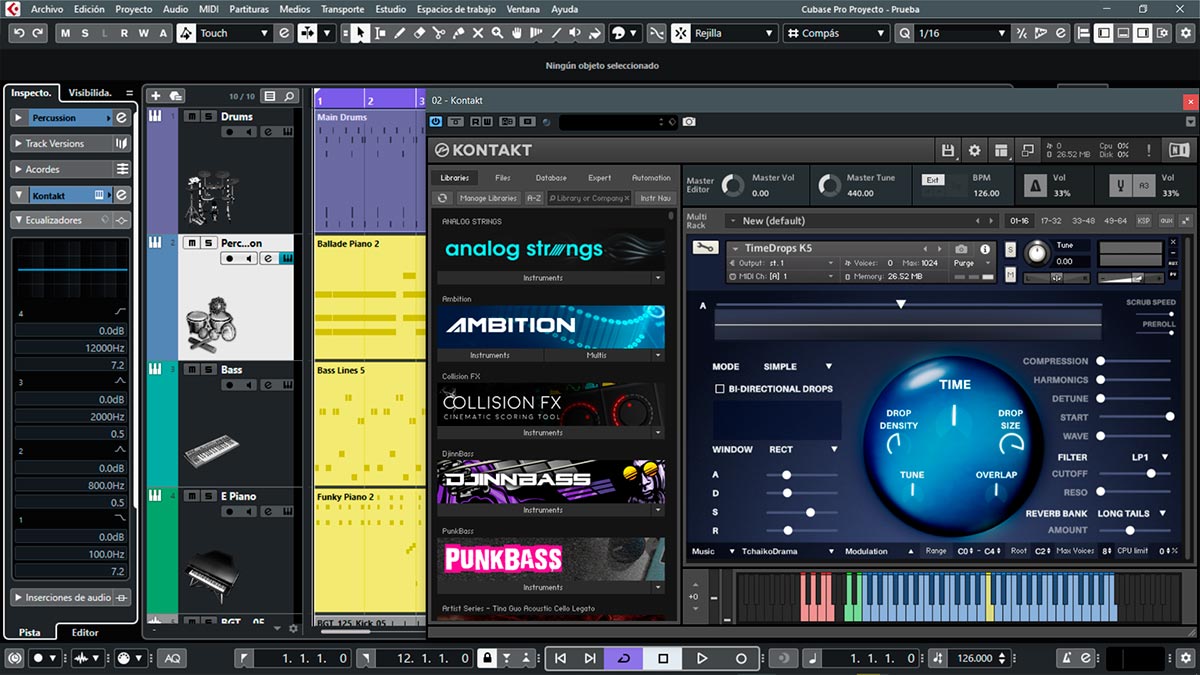Screen dimensions: 1200x675
Task: Select the Mute X tool
Action: click(478, 33)
